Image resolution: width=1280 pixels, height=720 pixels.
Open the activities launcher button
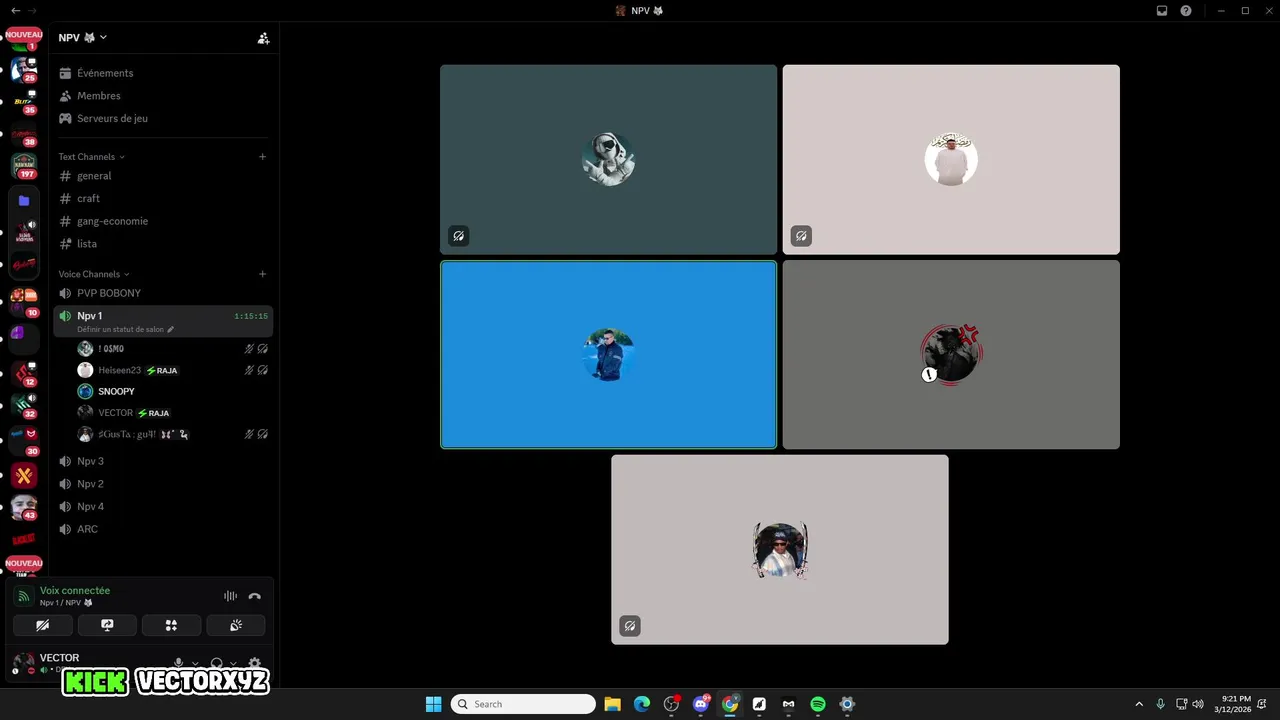[171, 625]
